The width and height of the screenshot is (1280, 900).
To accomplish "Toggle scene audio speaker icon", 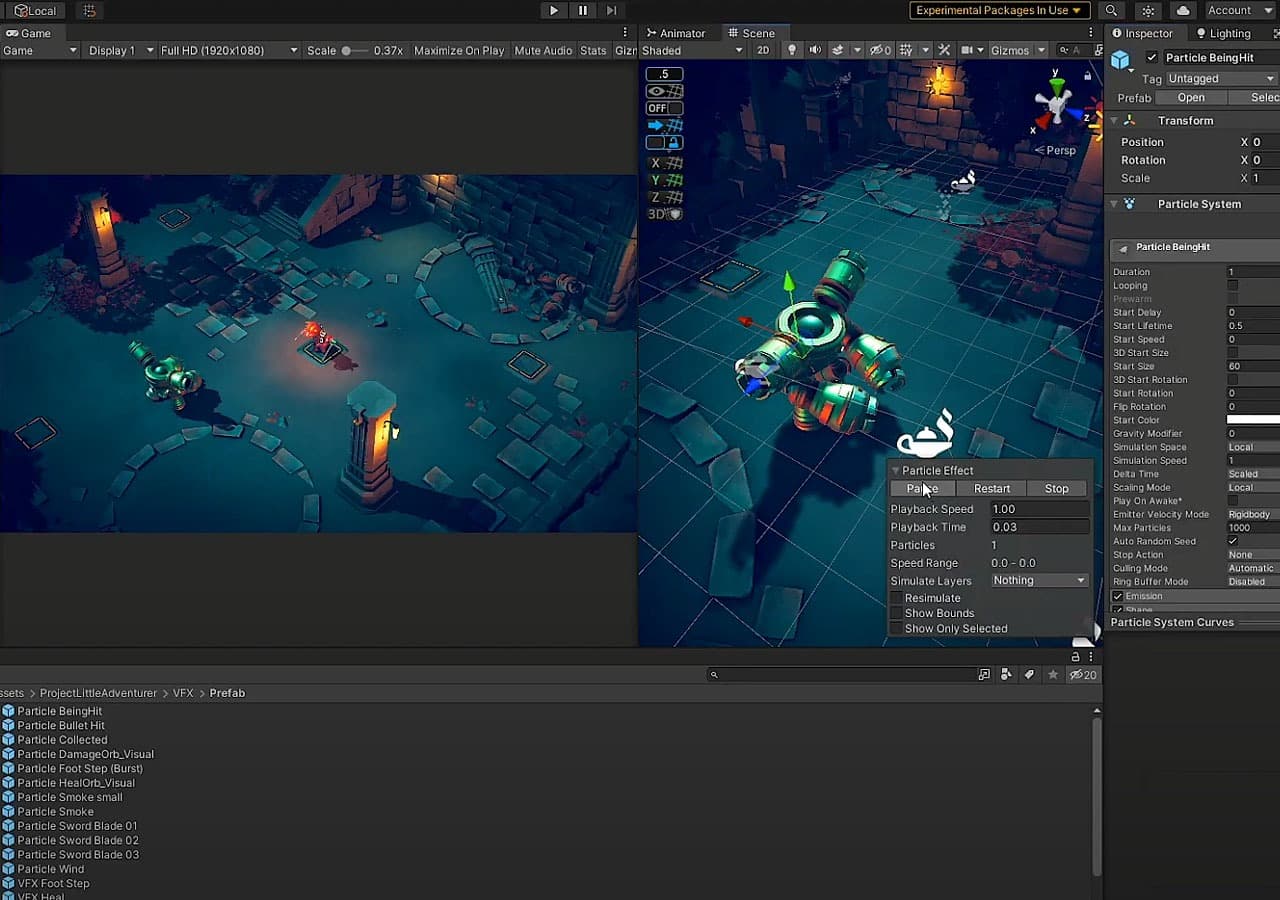I will click(x=815, y=50).
